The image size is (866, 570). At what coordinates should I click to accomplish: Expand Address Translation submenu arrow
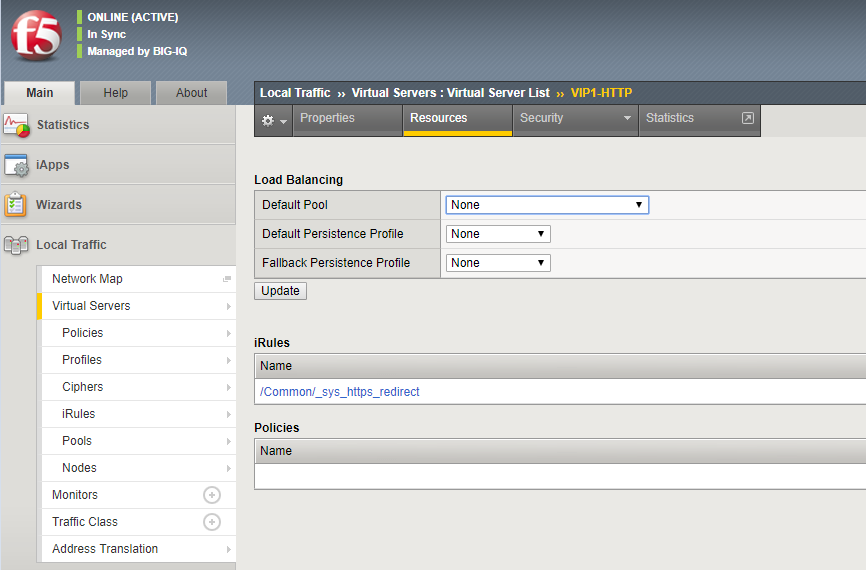pyautogui.click(x=229, y=550)
